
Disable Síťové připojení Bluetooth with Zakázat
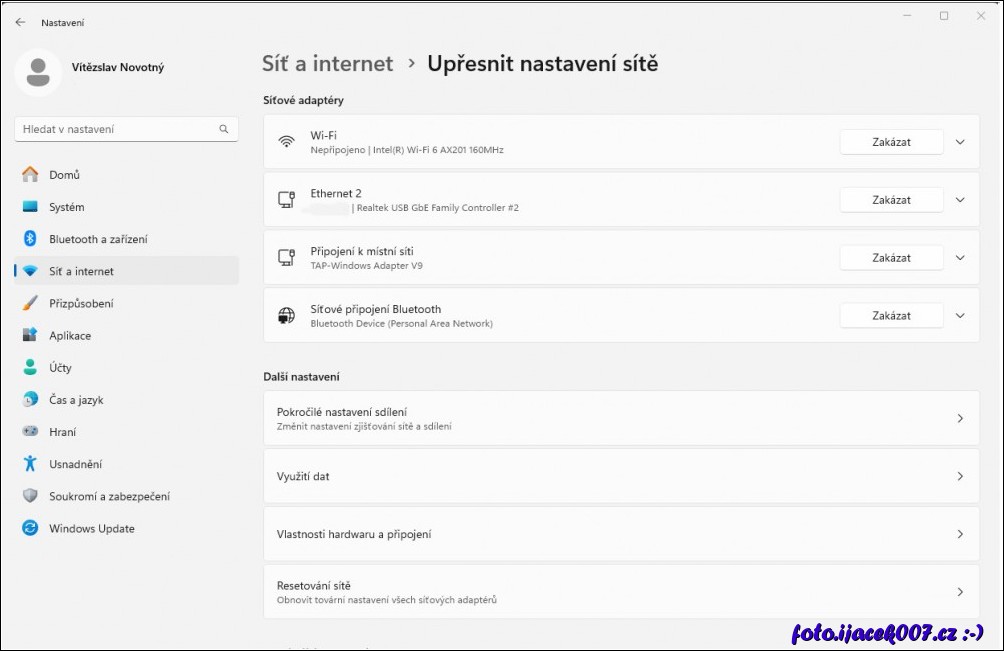pyautogui.click(x=890, y=315)
